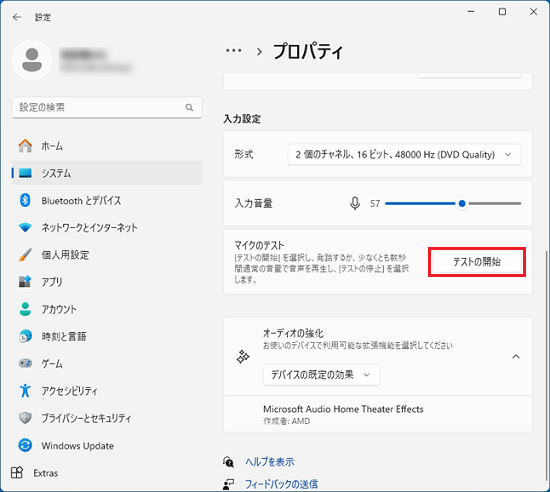The image size is (550, 492).
Task: Click the input volume value 57
Action: [375, 203]
